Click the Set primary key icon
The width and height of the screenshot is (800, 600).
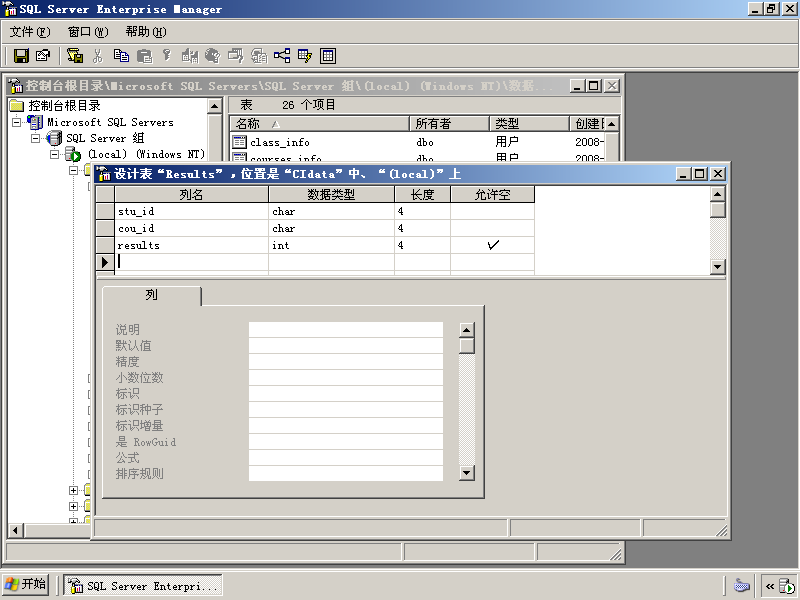[167, 56]
